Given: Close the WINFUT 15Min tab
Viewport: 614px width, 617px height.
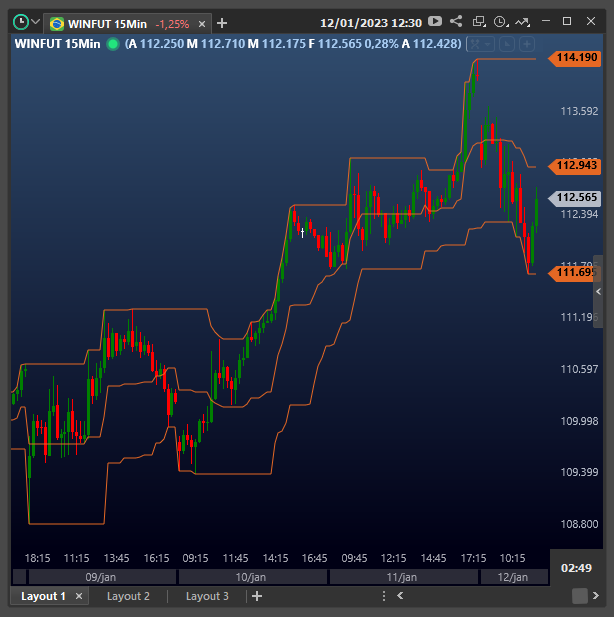Looking at the screenshot, I should [203, 23].
